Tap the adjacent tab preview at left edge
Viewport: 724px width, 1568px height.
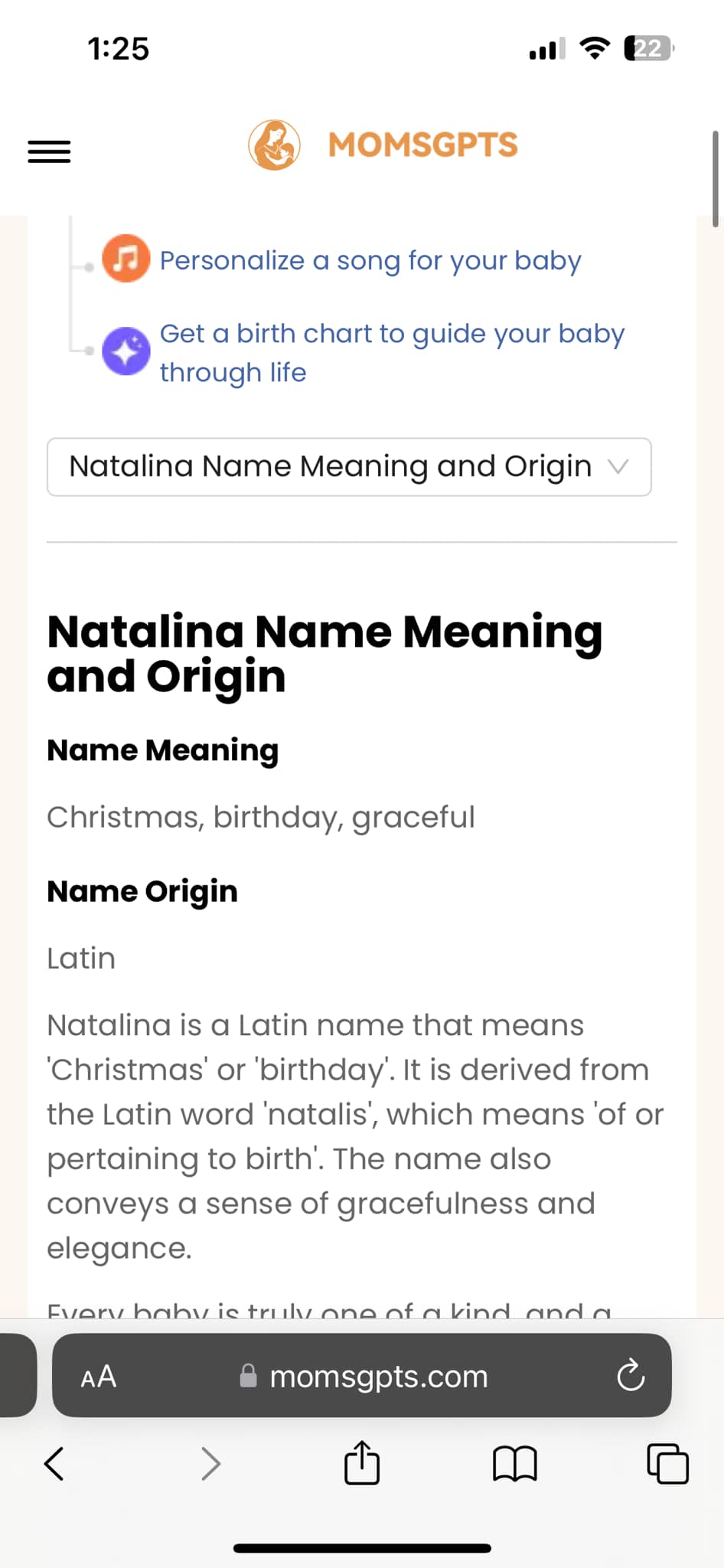(17, 1376)
